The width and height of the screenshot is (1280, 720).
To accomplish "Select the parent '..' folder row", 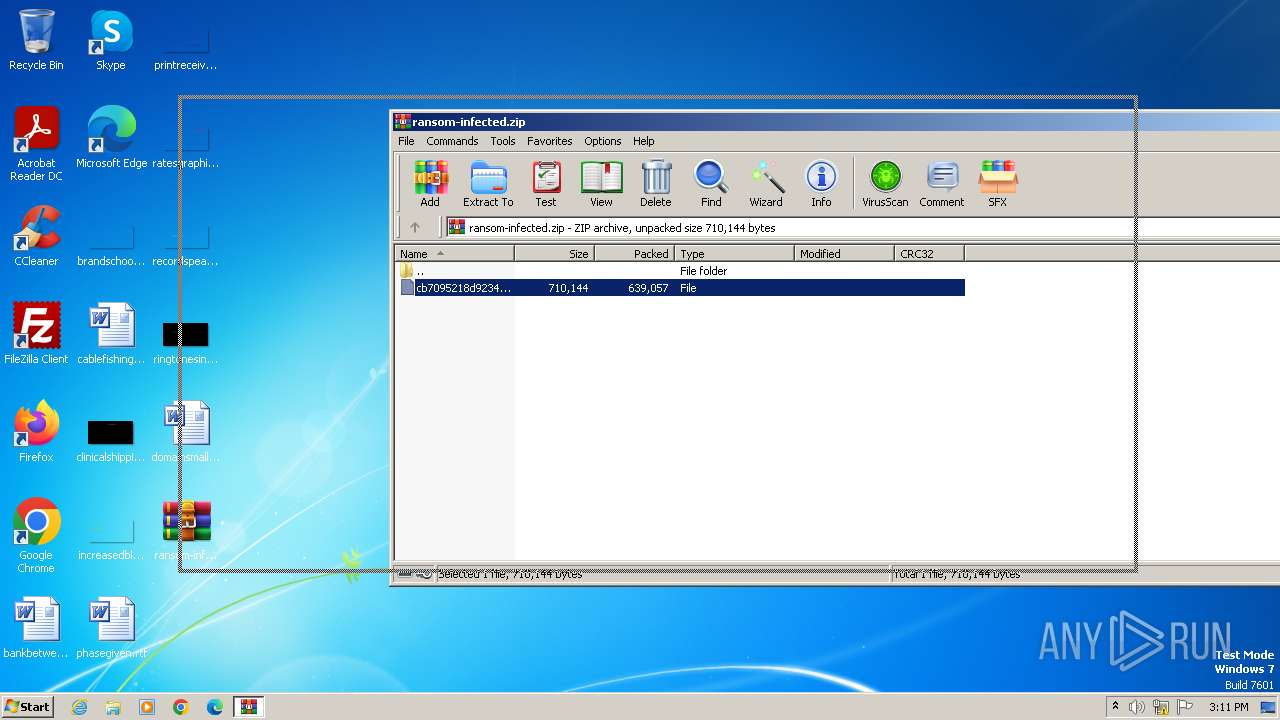I will [680, 271].
